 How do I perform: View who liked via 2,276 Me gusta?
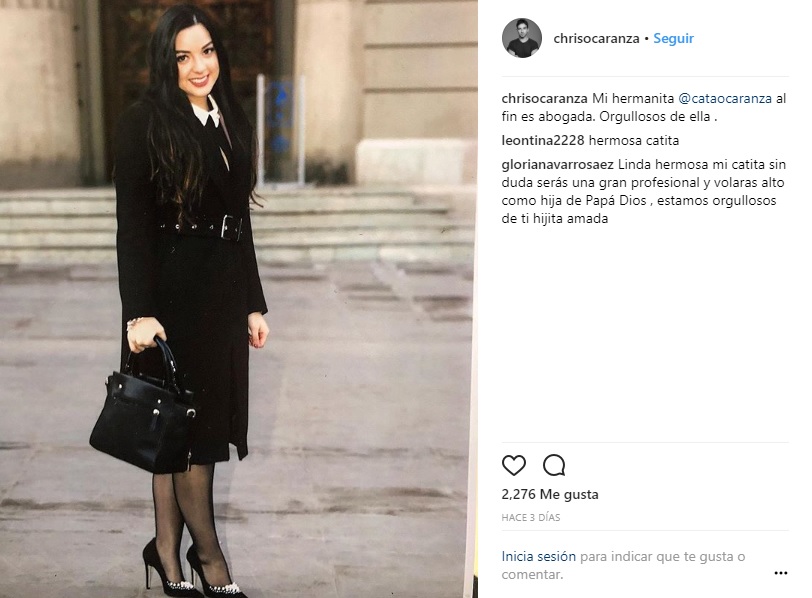pos(549,494)
